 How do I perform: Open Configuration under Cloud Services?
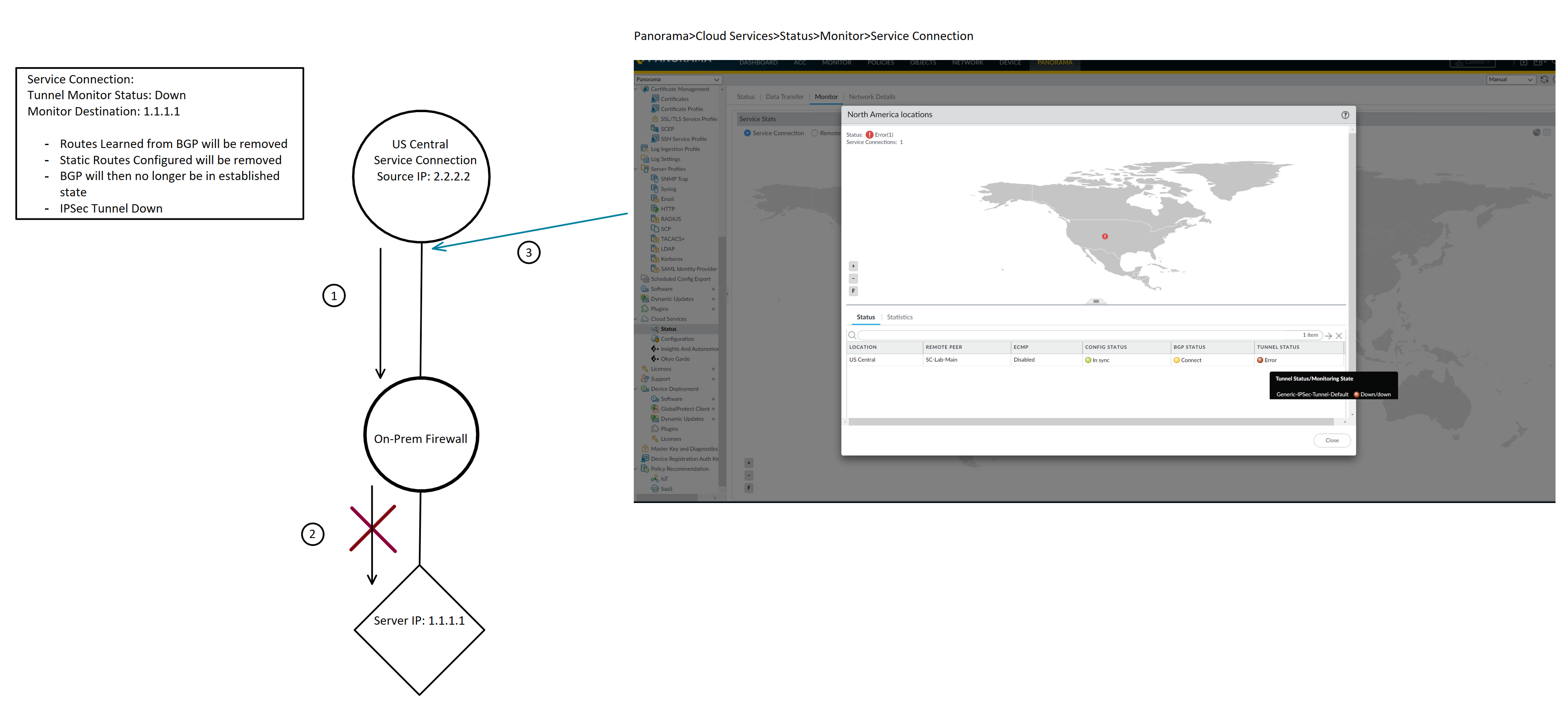click(677, 339)
